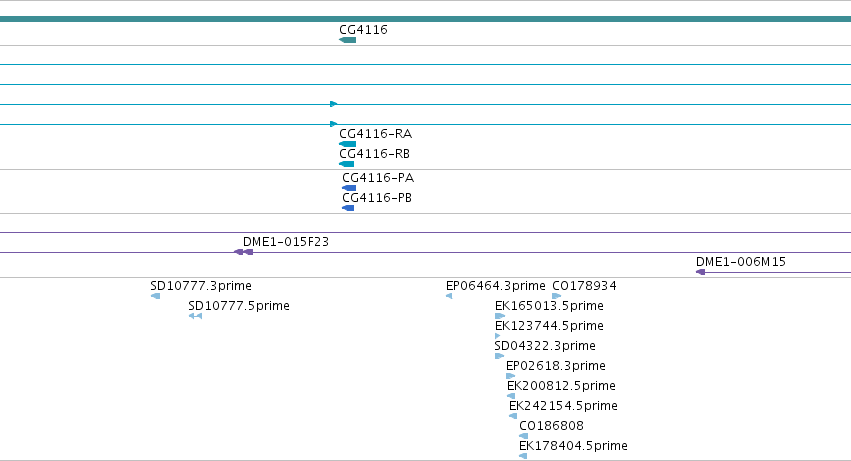Viewport: 851px width, 461px height.
Task: Select the EK123744.5prime feature label
Action: click(549, 326)
